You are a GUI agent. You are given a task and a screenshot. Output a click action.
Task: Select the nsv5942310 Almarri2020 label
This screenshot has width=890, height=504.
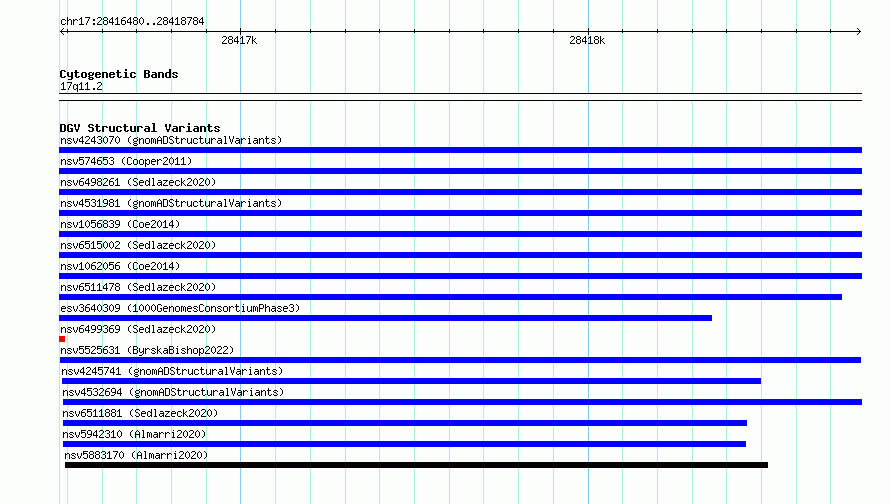coord(134,434)
